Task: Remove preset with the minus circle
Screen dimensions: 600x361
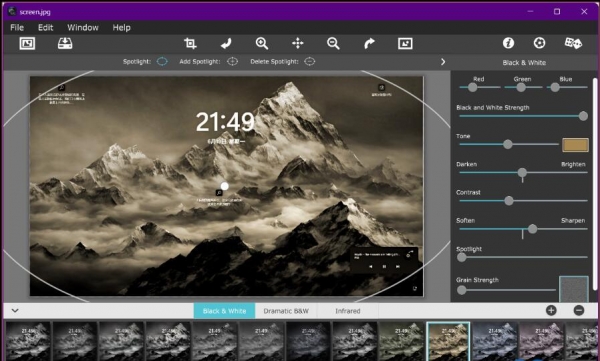Action: [579, 310]
